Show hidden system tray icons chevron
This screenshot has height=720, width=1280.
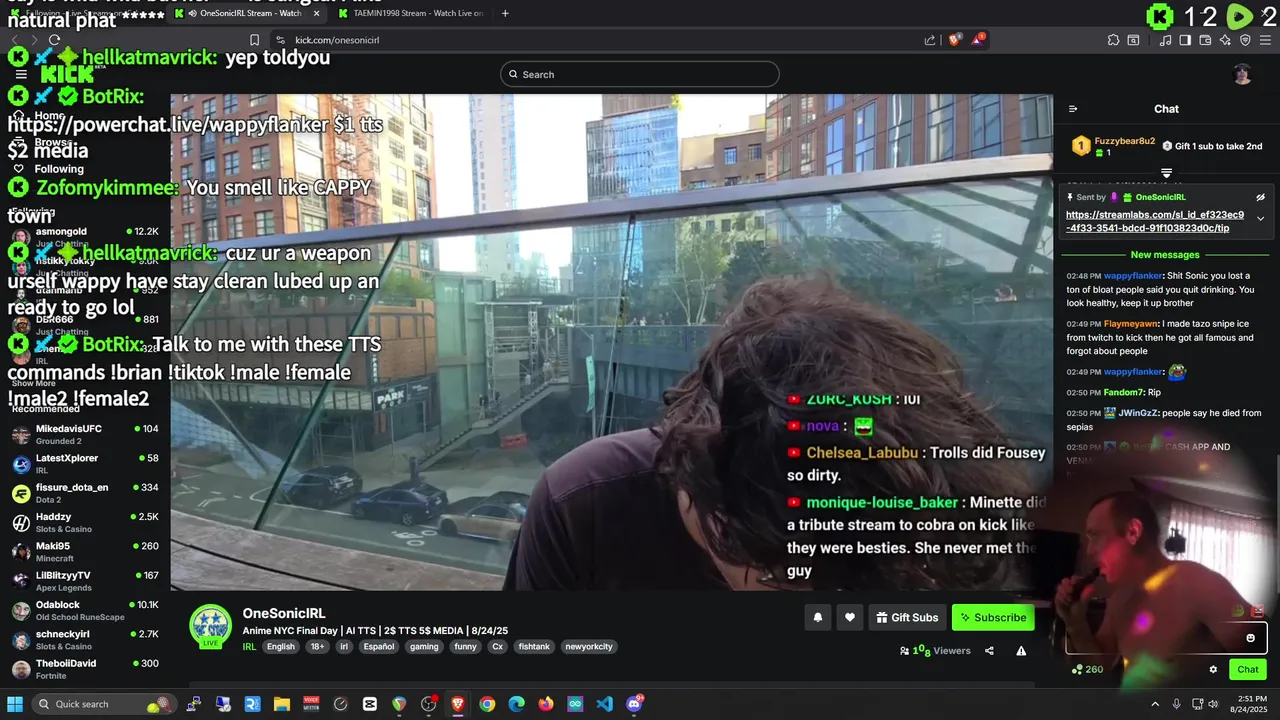(1155, 704)
